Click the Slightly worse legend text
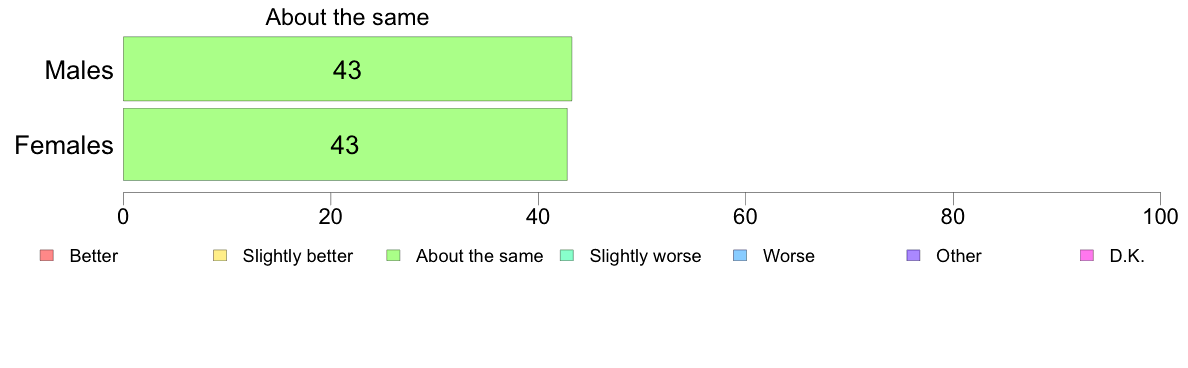Screen dimensions: 1188x368 646,256
